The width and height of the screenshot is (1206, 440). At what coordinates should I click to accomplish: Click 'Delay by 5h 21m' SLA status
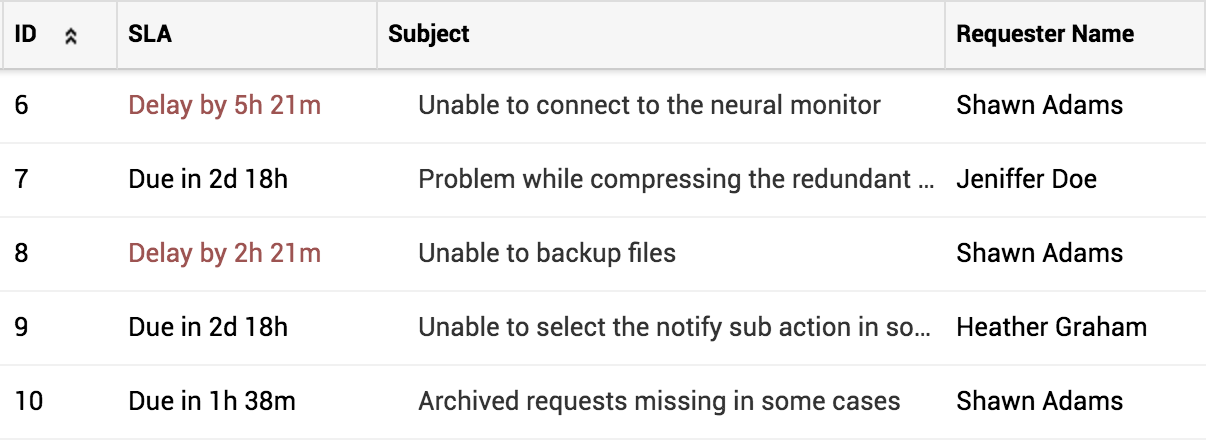pyautogui.click(x=224, y=105)
